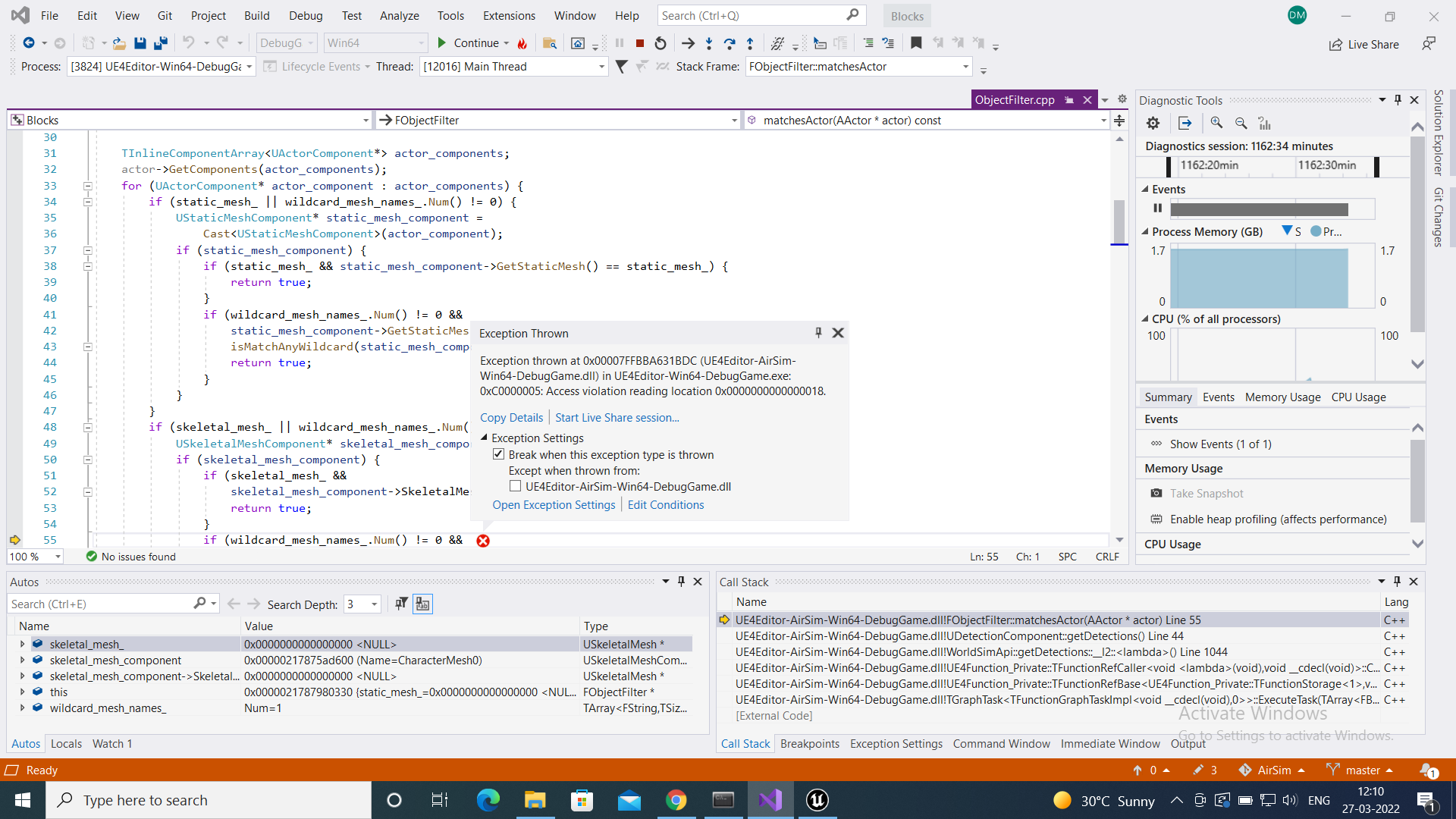Pause events collection in Diagnostic Tools
This screenshot has height=819, width=1456.
(x=1158, y=208)
